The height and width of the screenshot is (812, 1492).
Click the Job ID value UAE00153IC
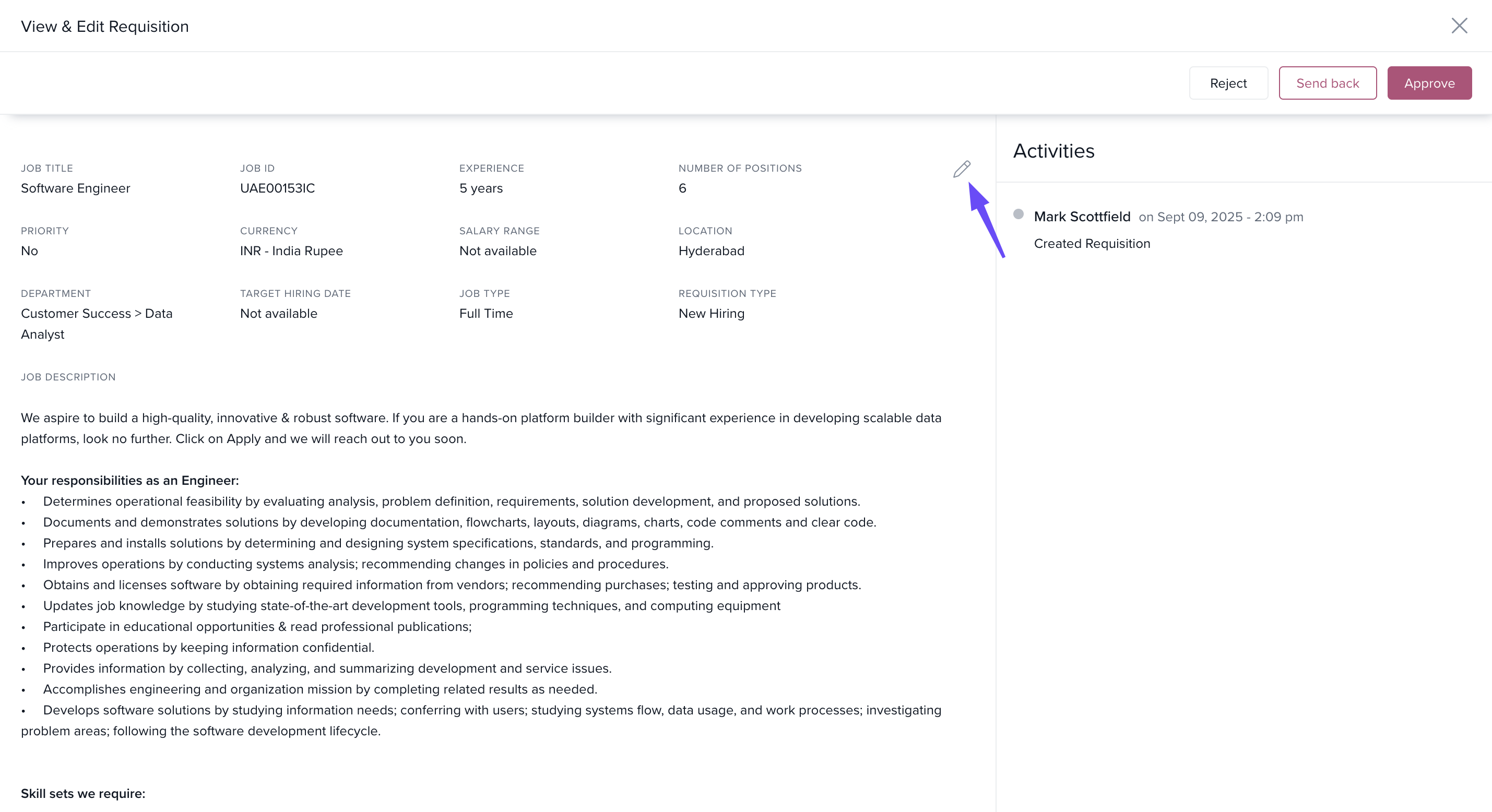tap(277, 188)
